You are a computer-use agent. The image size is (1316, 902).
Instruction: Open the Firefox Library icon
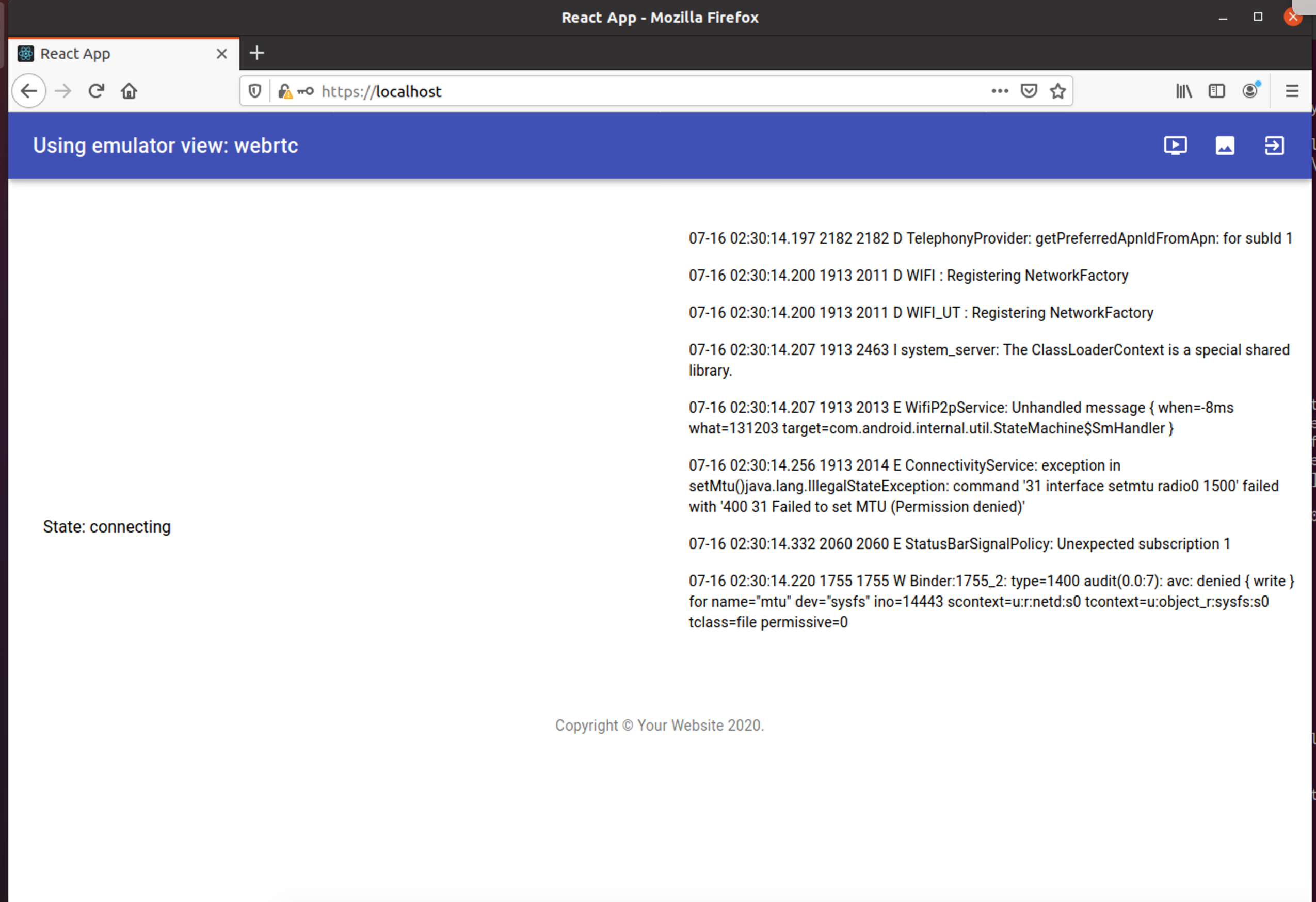(1183, 91)
